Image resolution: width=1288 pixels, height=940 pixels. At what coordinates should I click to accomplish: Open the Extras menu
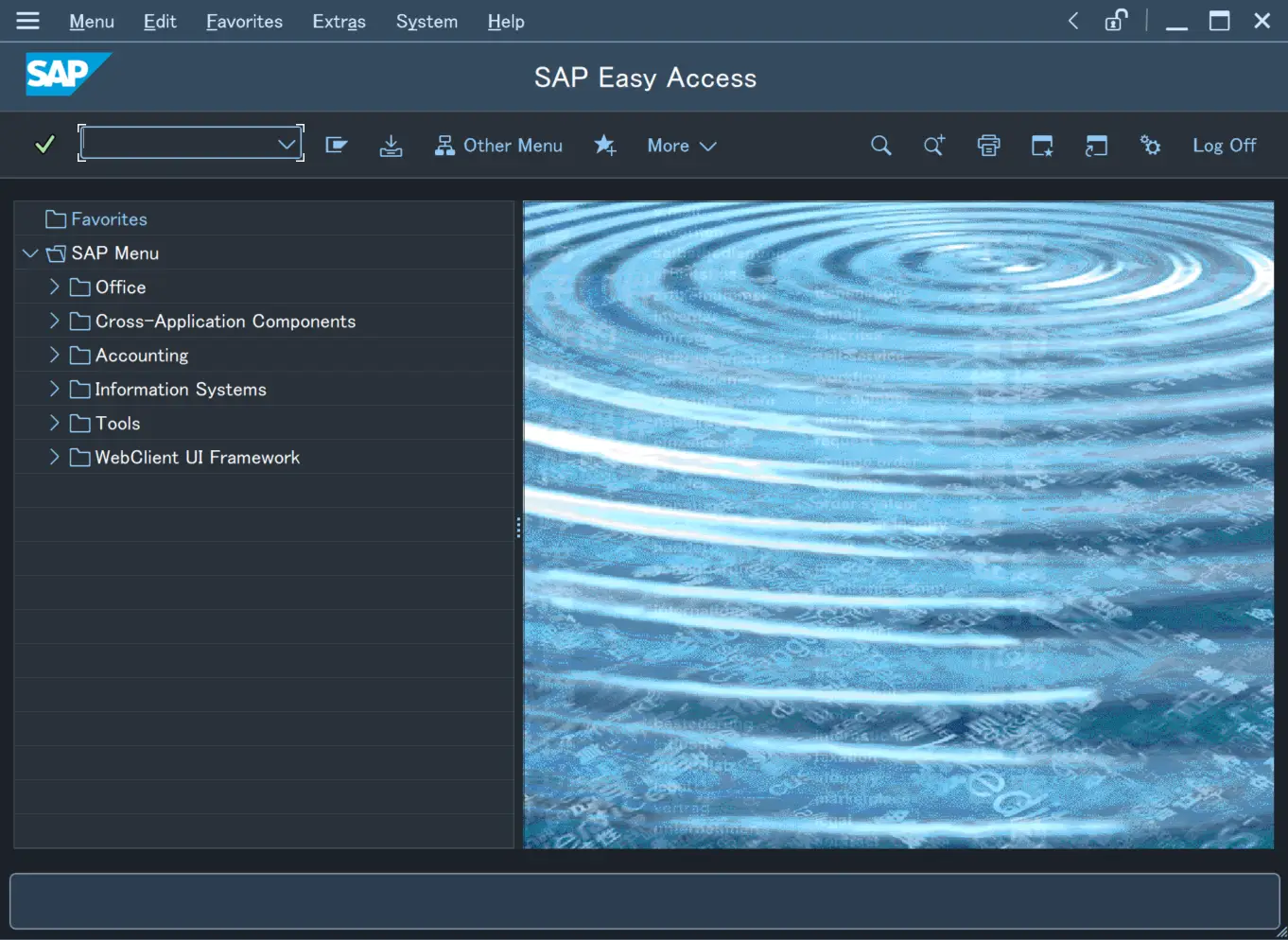(339, 21)
